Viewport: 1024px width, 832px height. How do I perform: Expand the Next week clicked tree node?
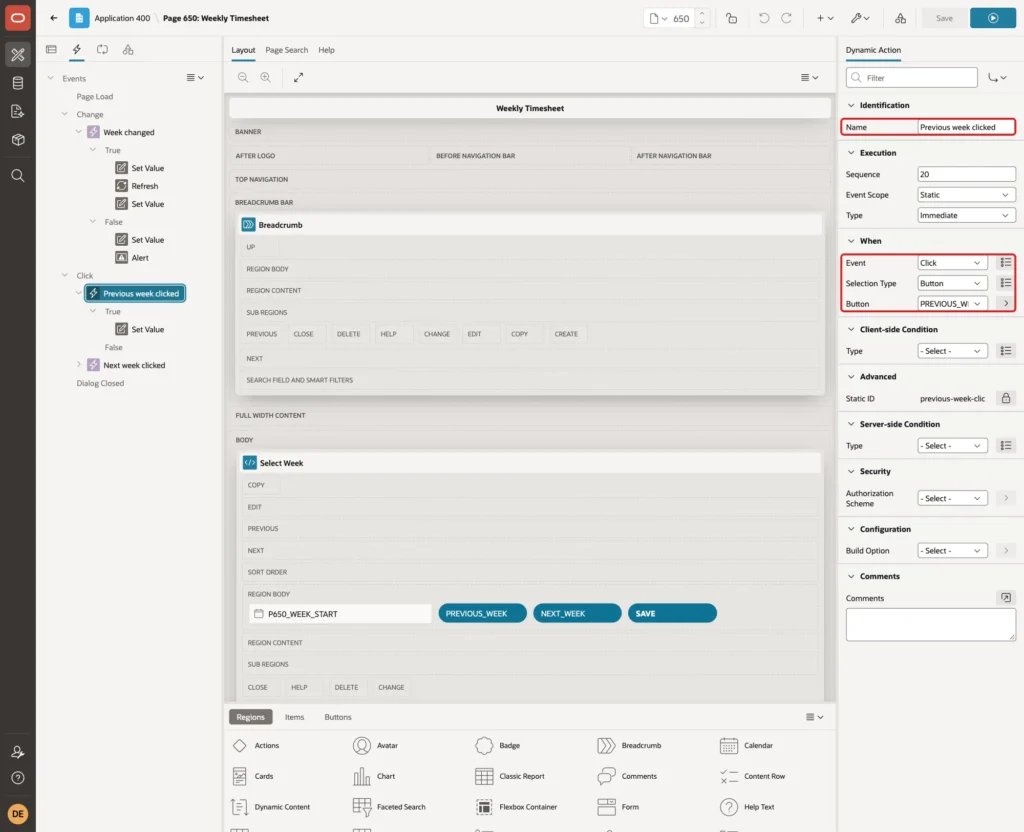pyautogui.click(x=79, y=365)
